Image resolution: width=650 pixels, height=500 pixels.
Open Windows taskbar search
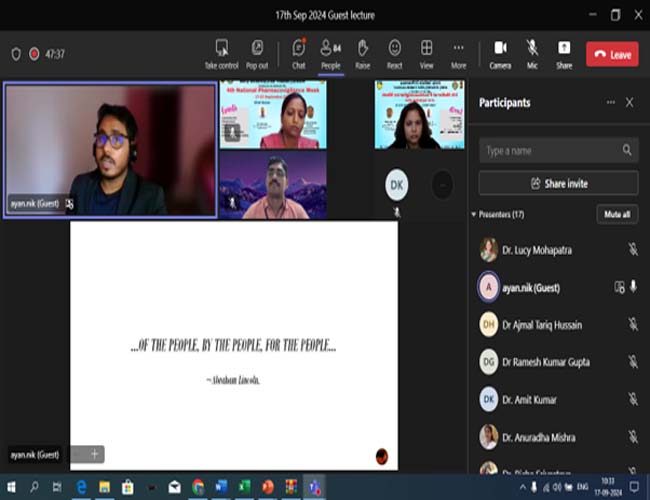click(34, 487)
